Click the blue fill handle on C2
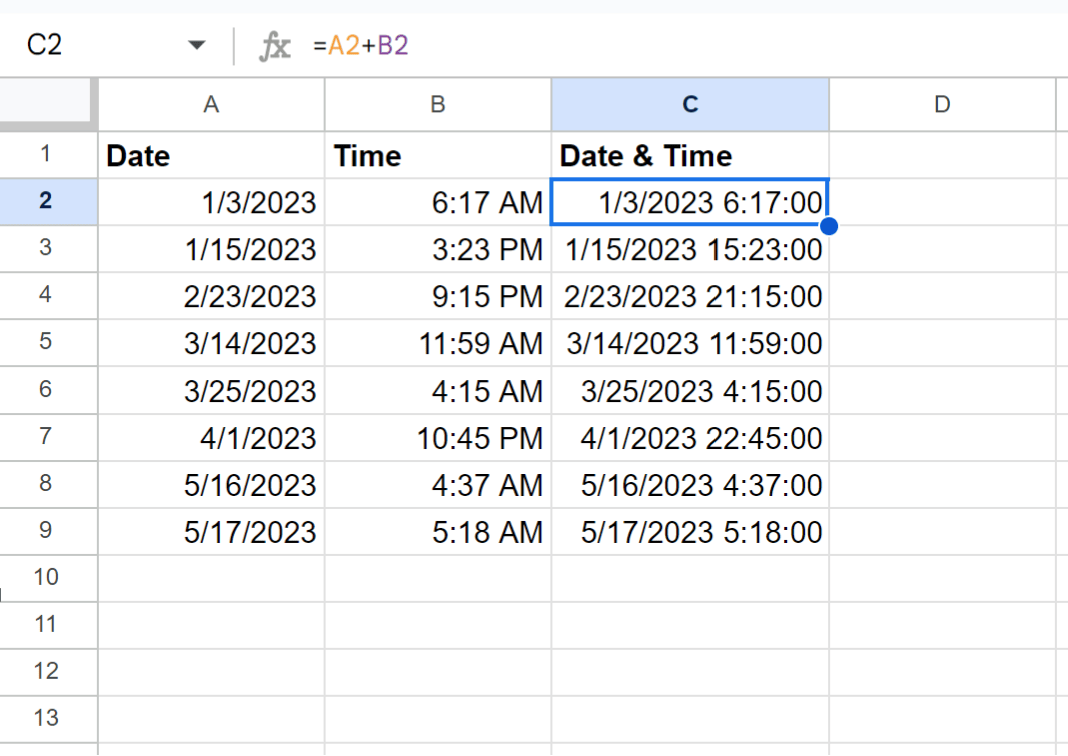1068x756 pixels. point(829,226)
